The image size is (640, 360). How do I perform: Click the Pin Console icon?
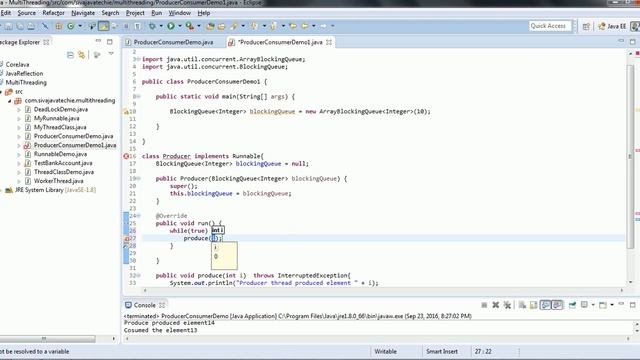coord(572,305)
